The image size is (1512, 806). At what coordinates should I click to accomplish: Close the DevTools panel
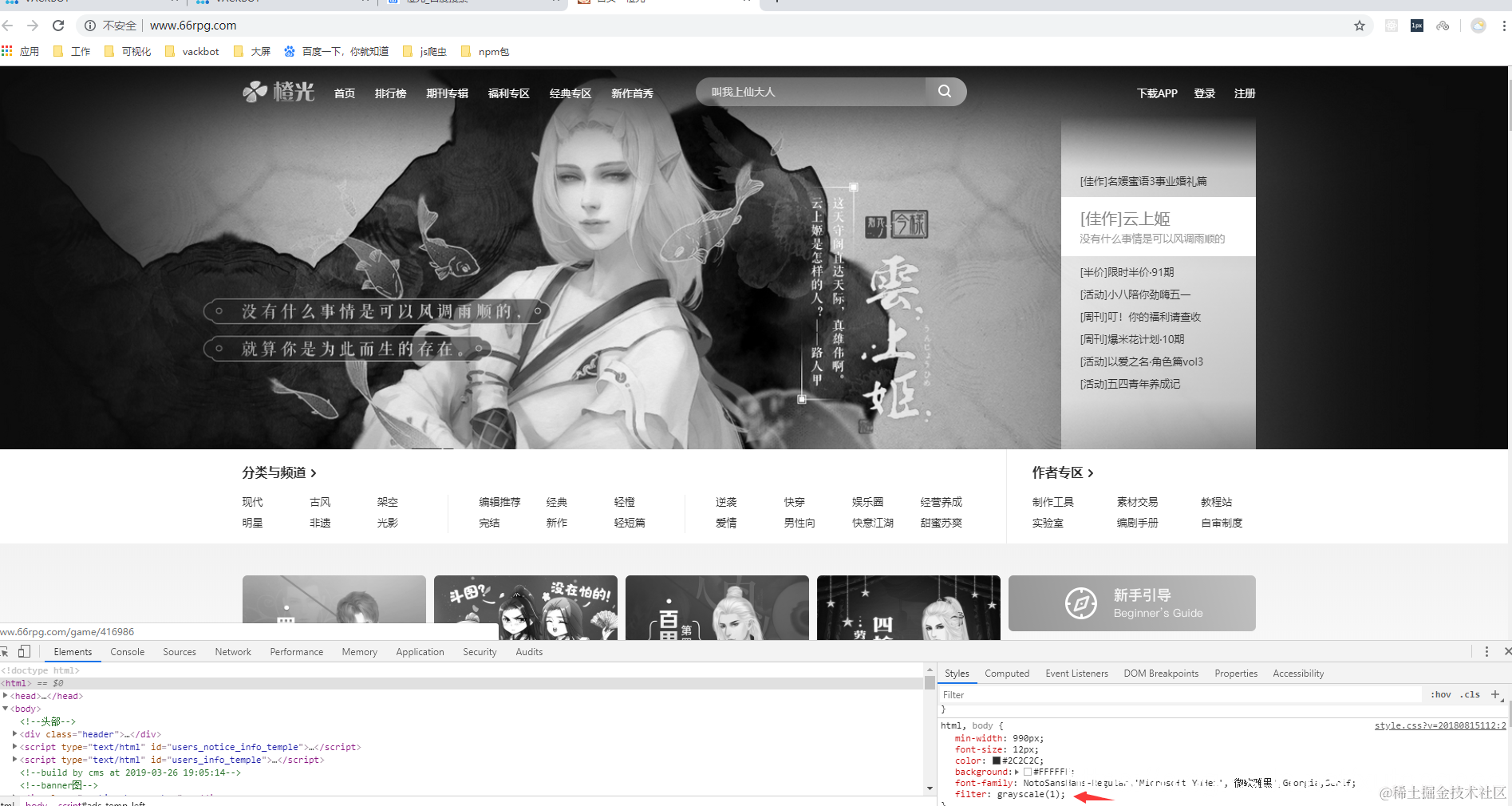point(1506,651)
